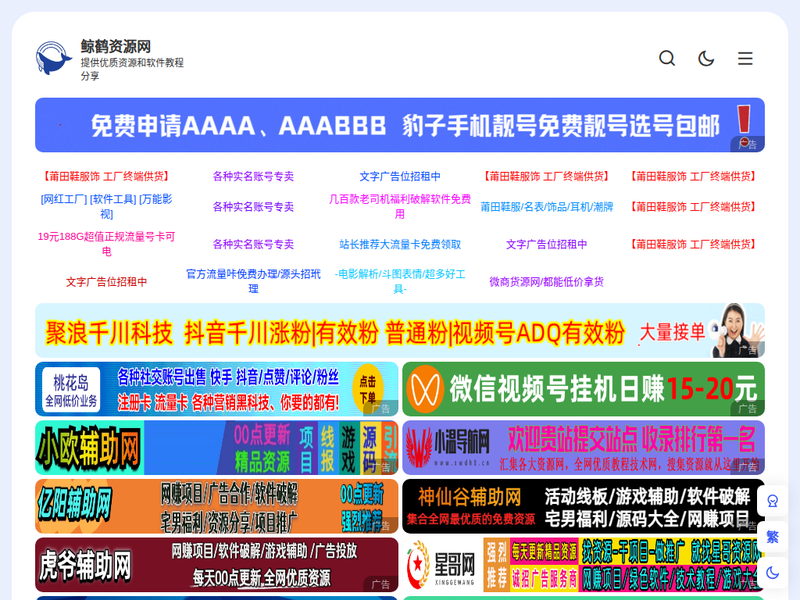The width and height of the screenshot is (800, 600).
Task: Open the floating QQ customer service icon
Action: click(x=772, y=501)
